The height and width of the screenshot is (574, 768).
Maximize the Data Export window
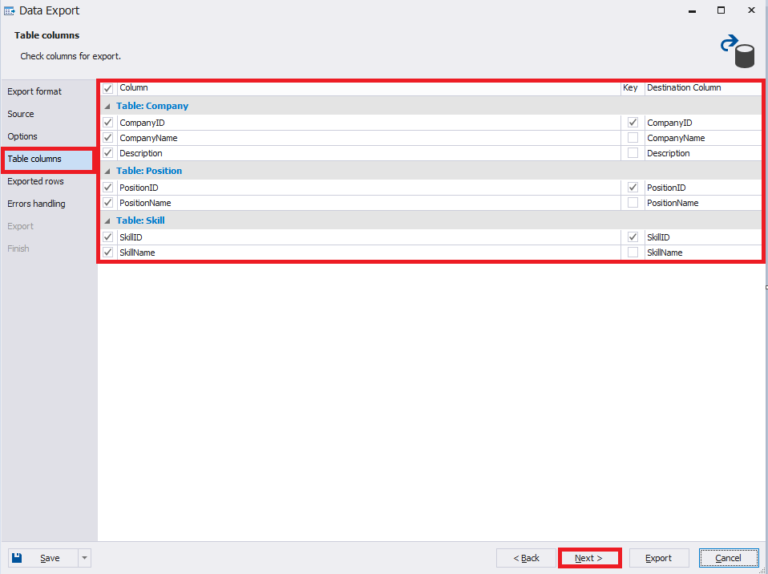click(721, 10)
